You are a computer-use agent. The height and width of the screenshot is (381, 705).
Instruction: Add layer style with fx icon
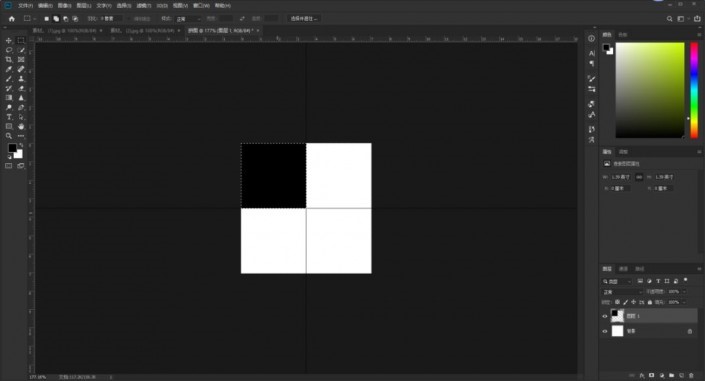pyautogui.click(x=642, y=375)
